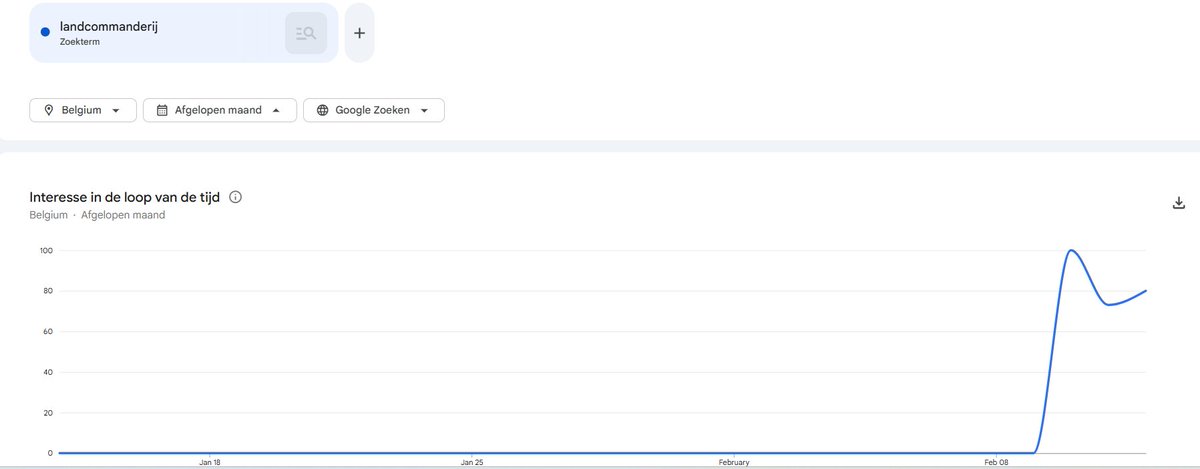Click the blue dot beside landcommanderij
1200x469 pixels.
point(45,33)
